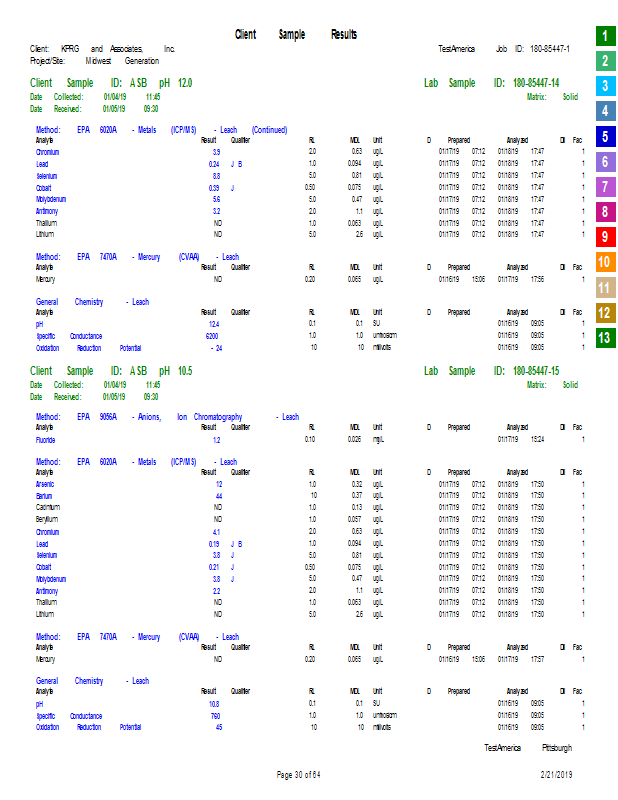Open section tab 2
Screen dimensions: 618x800
click(x=603, y=61)
